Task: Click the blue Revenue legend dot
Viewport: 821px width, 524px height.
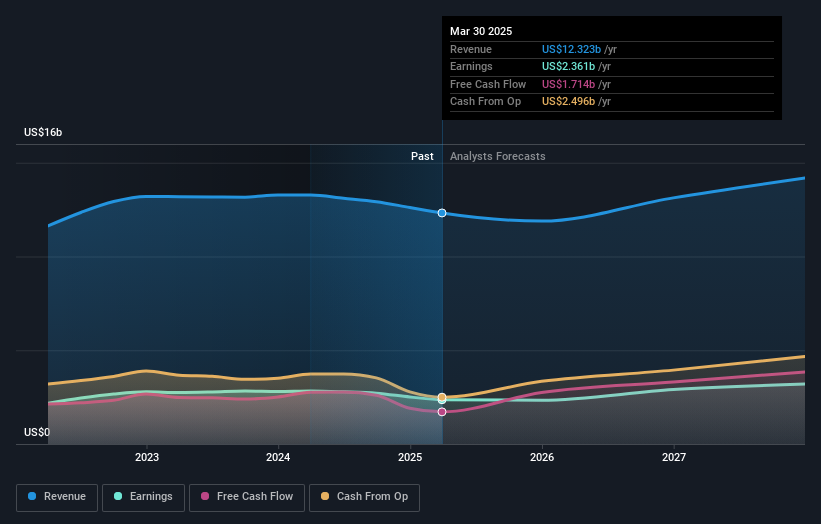Action: point(32,496)
